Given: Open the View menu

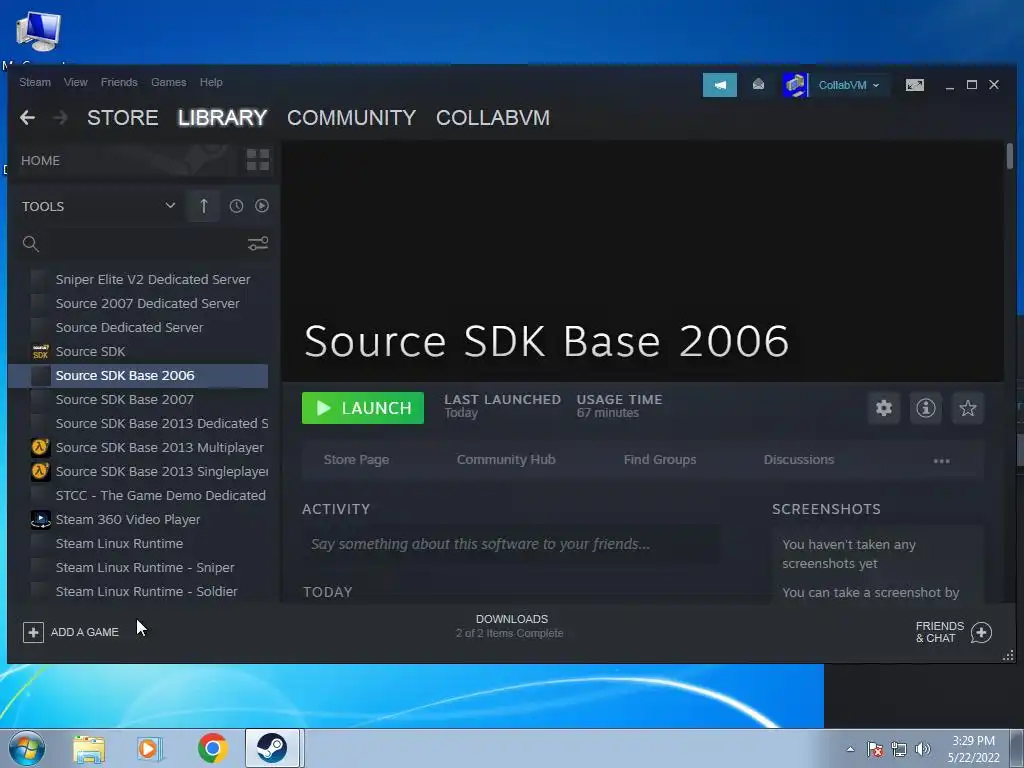Looking at the screenshot, I should click(76, 82).
